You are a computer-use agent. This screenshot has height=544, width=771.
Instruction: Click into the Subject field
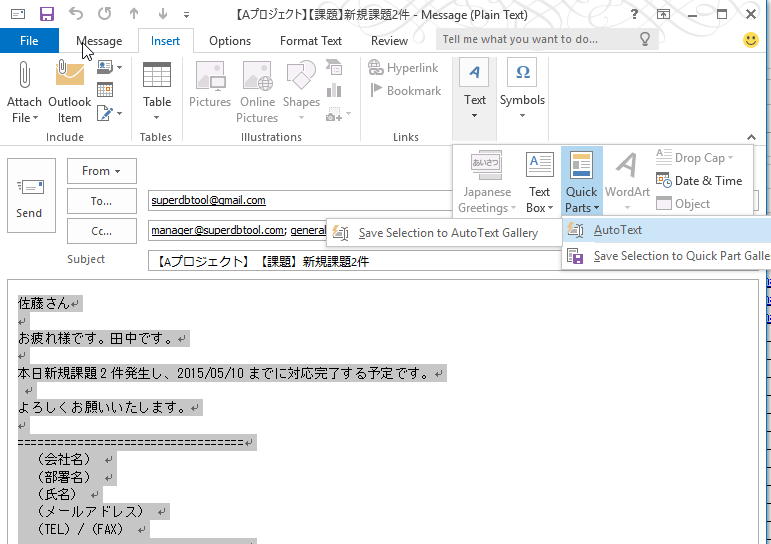(354, 261)
